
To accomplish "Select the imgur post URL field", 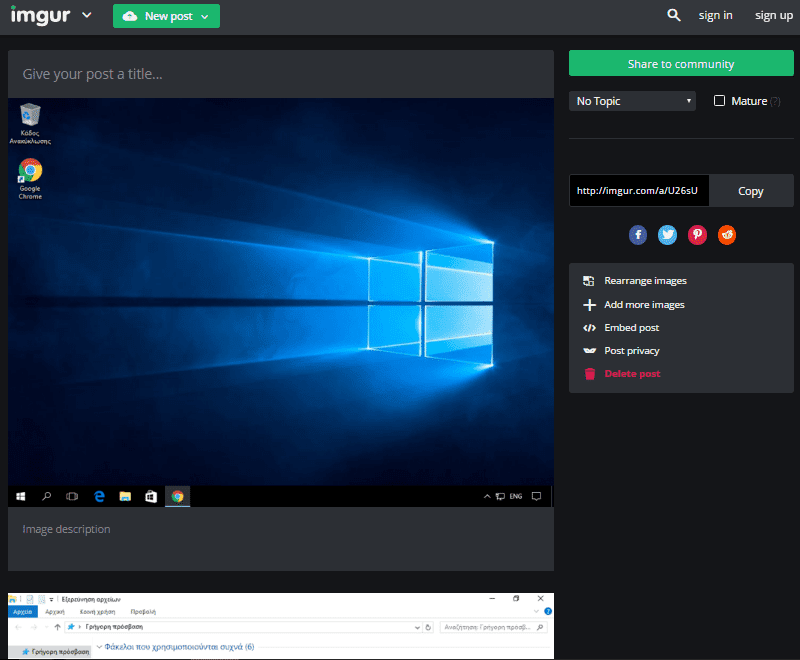I will click(x=639, y=191).
